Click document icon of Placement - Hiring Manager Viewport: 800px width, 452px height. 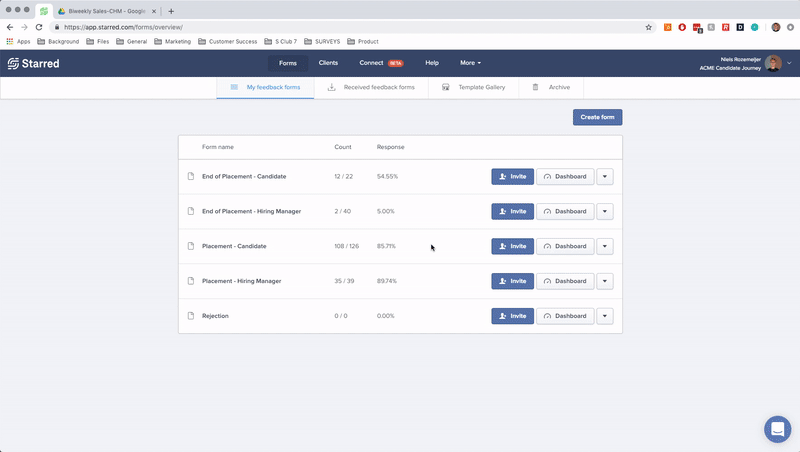point(191,281)
